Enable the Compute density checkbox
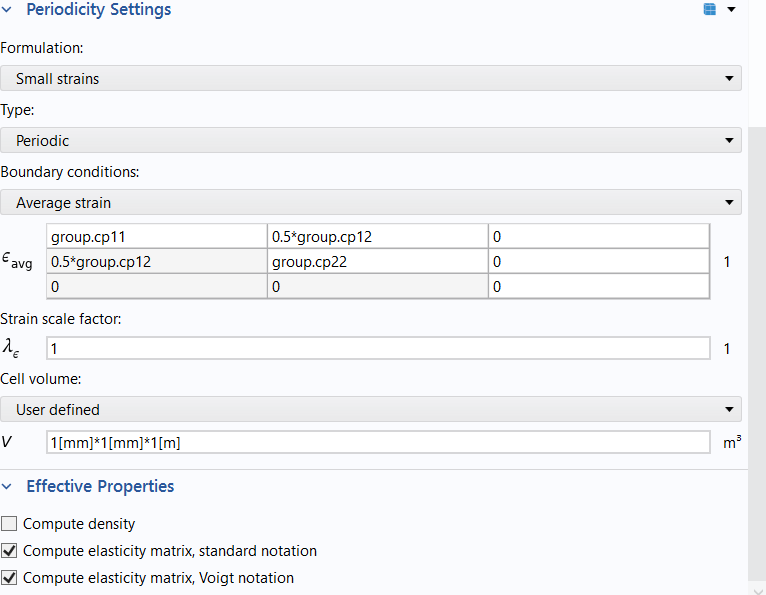766x595 pixels. (10, 524)
